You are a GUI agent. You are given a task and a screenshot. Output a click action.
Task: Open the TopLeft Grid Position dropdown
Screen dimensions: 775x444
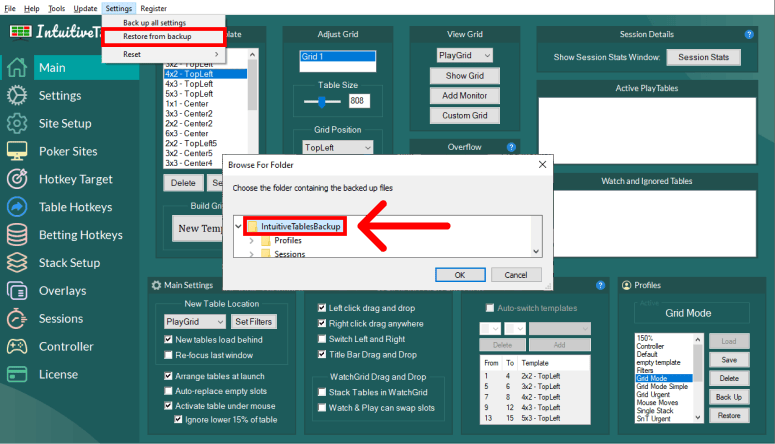coord(338,147)
